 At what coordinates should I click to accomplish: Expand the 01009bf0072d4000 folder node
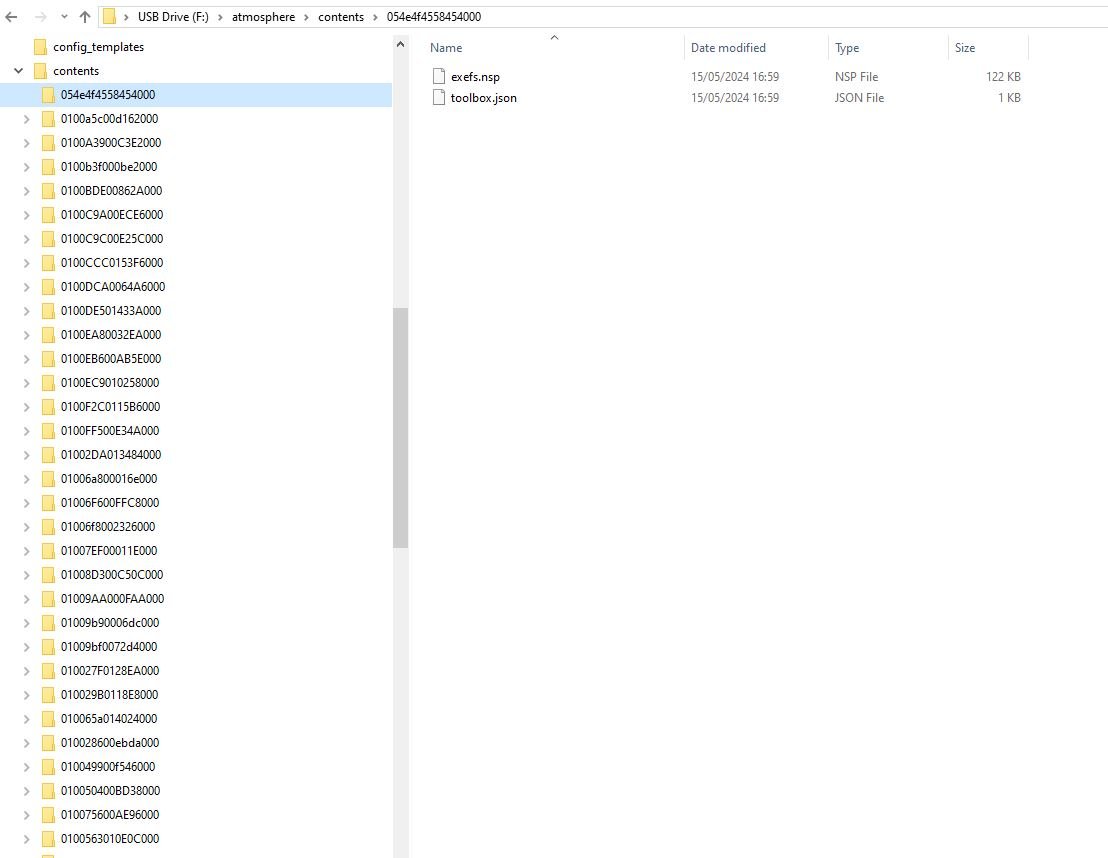point(26,647)
